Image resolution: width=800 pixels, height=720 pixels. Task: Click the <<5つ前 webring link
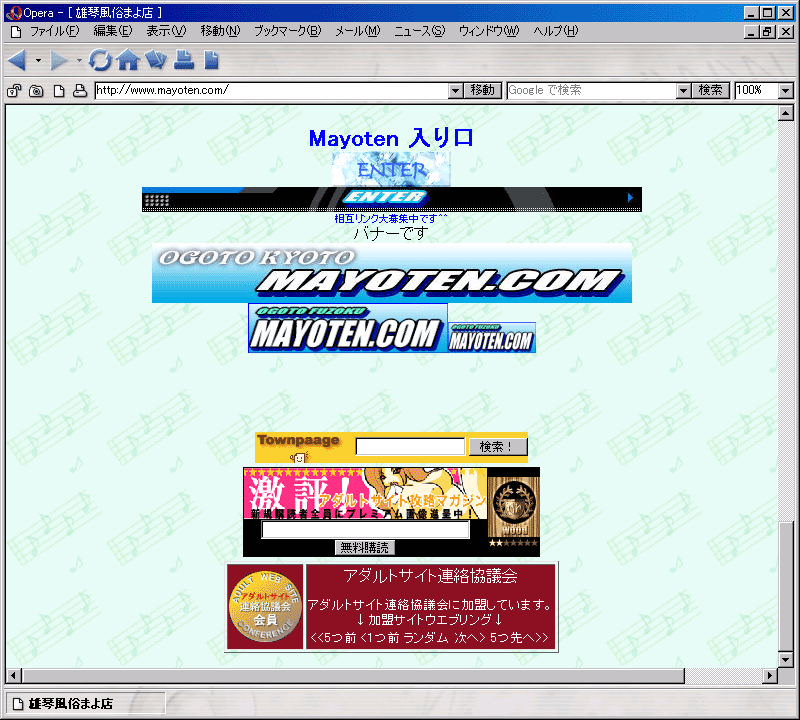(x=333, y=637)
